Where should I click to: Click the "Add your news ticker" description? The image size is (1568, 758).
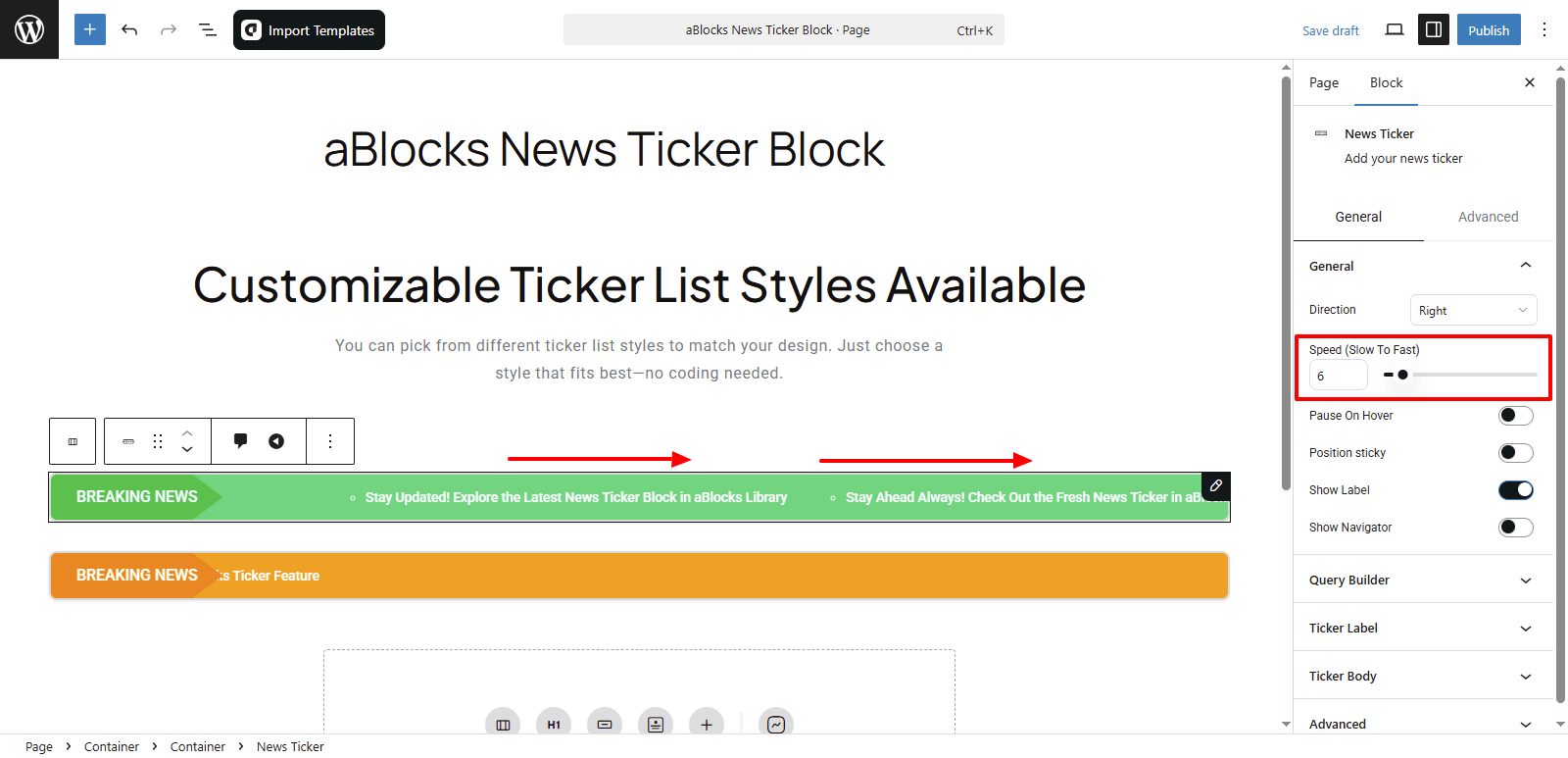click(1403, 158)
